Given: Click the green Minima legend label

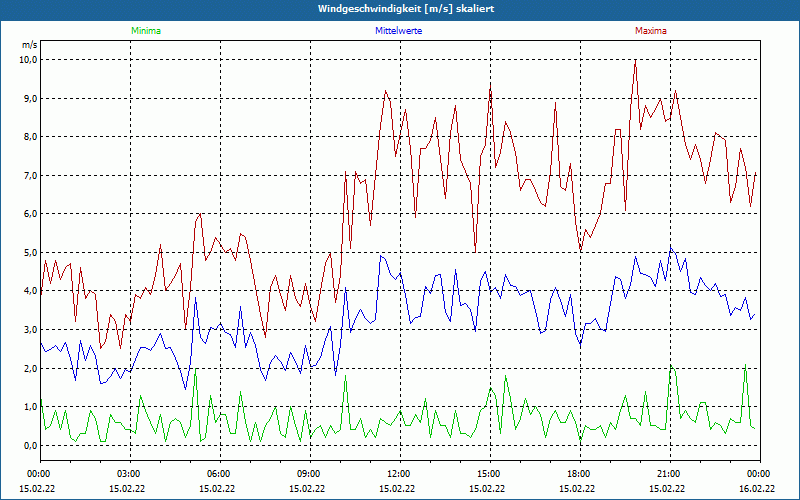Looking at the screenshot, I should [x=146, y=31].
